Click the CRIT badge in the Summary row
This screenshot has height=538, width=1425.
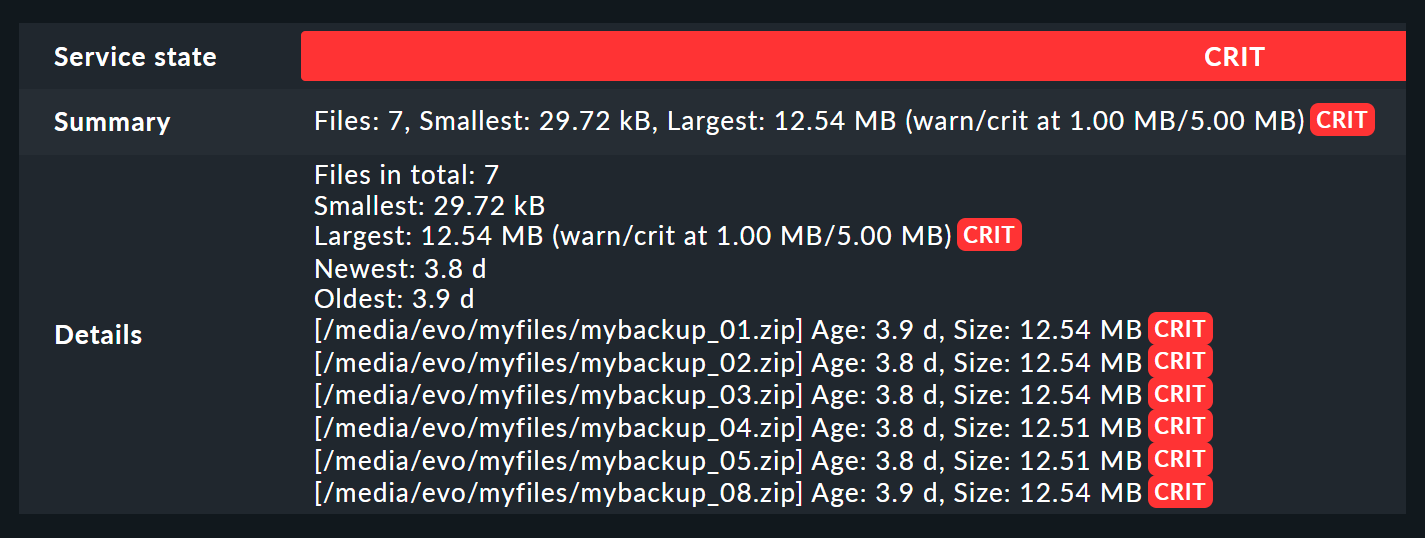point(1342,121)
